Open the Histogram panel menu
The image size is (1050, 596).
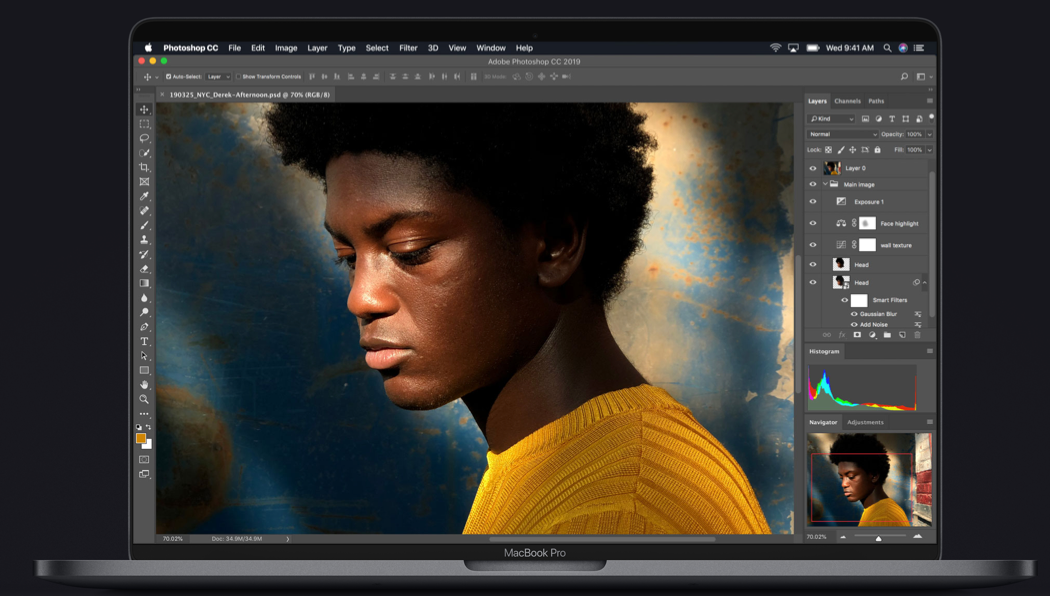(929, 352)
